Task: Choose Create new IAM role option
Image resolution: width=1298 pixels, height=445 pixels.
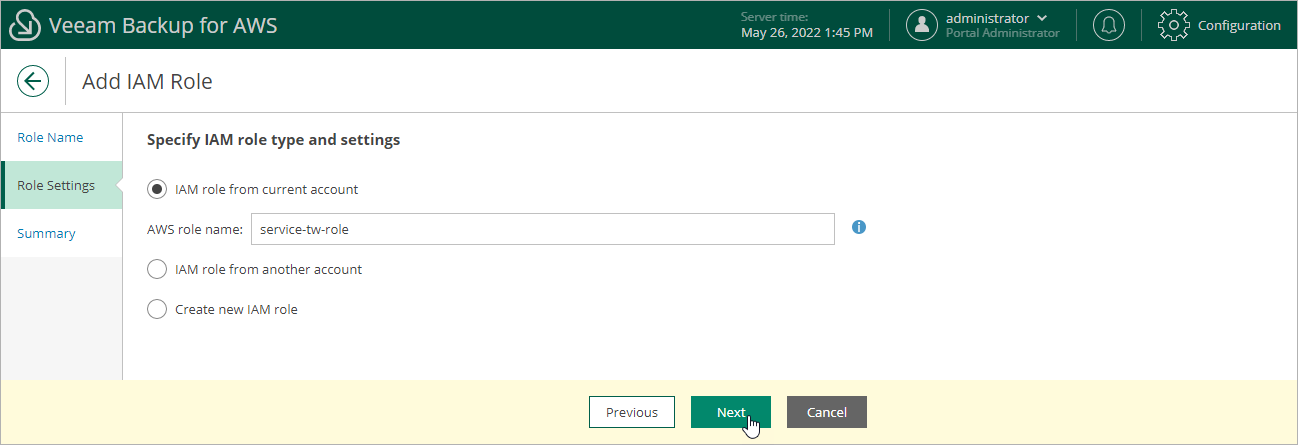Action: click(x=157, y=309)
